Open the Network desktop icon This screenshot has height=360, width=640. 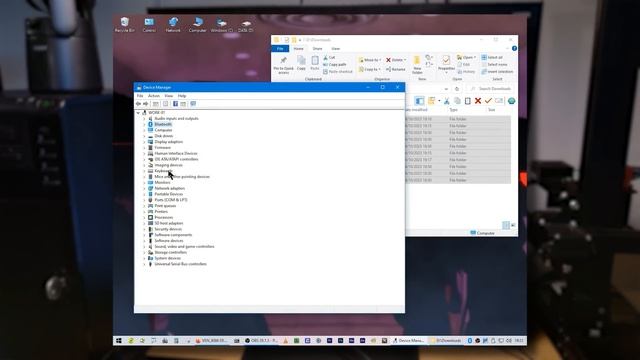(173, 24)
